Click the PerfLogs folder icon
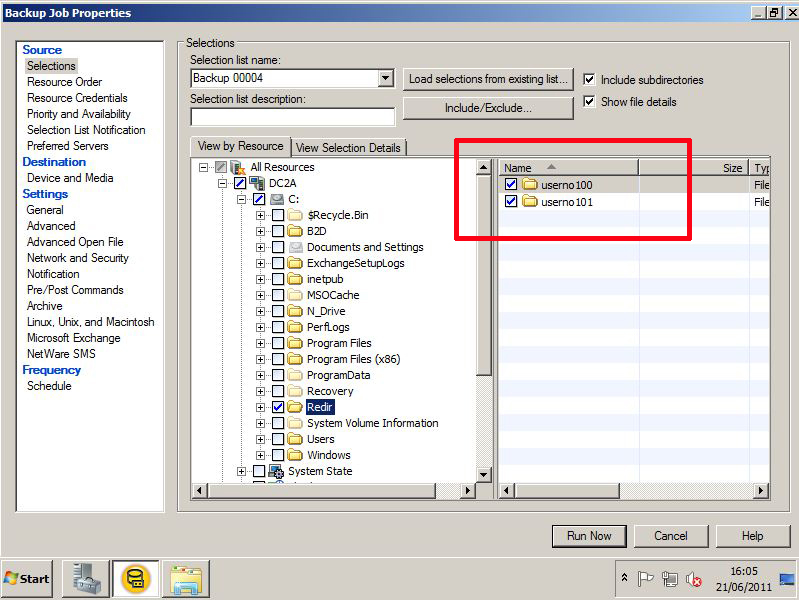Viewport: 799px width, 600px height. pos(295,327)
